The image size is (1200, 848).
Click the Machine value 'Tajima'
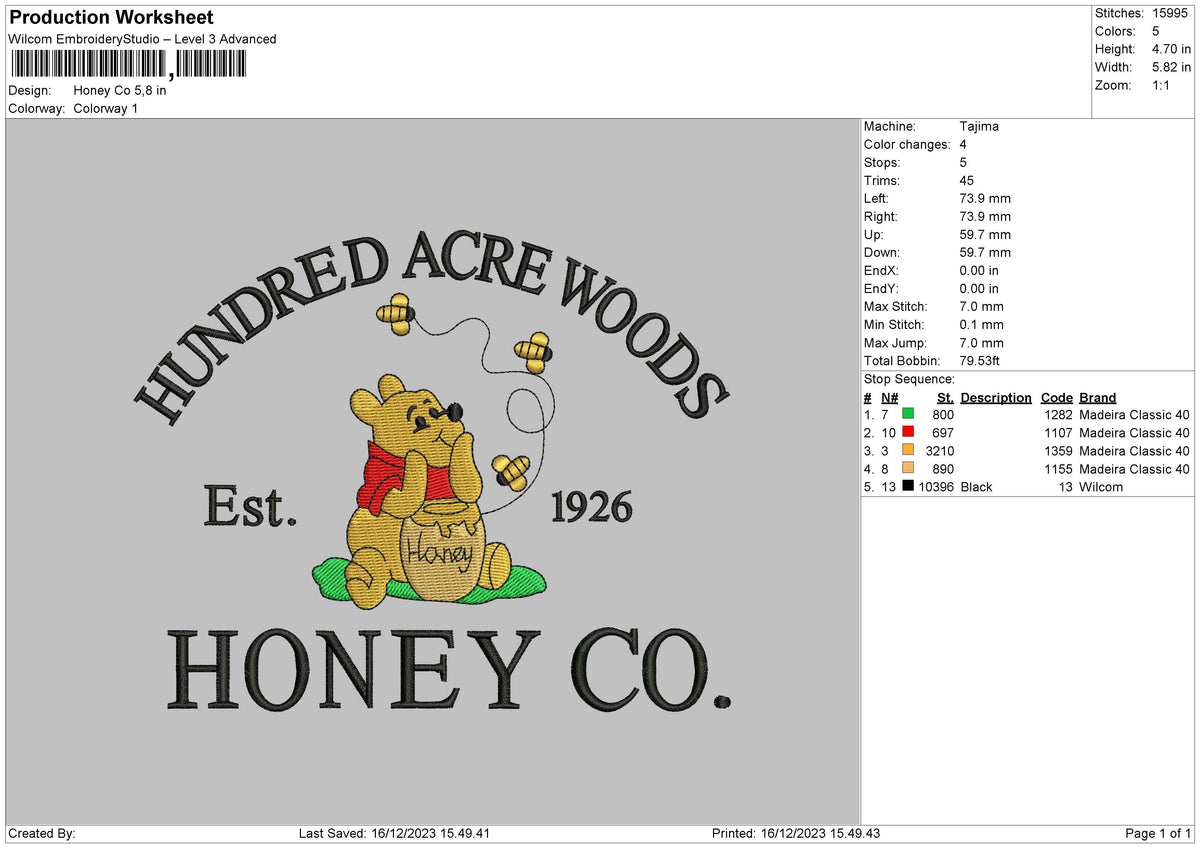coord(979,126)
